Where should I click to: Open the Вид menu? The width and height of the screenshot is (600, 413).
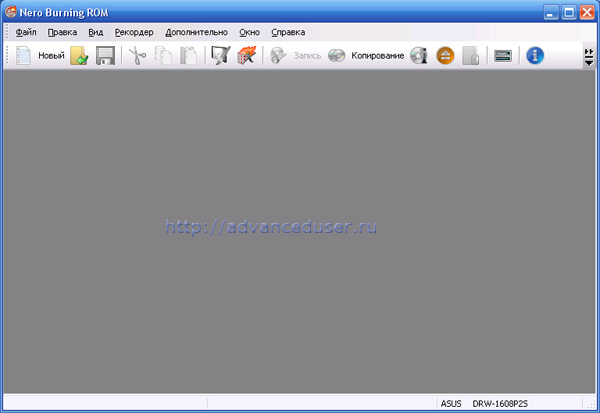coord(96,33)
